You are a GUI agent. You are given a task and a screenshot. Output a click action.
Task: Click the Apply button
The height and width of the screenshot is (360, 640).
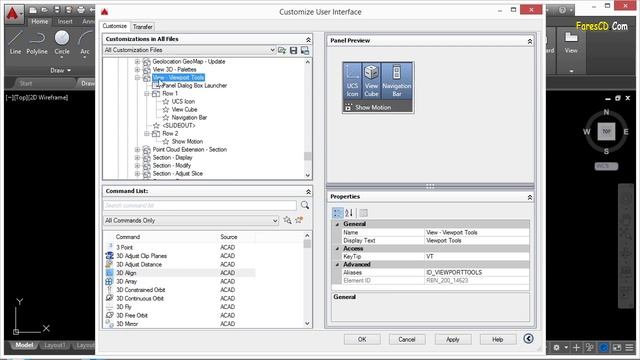[x=453, y=339]
